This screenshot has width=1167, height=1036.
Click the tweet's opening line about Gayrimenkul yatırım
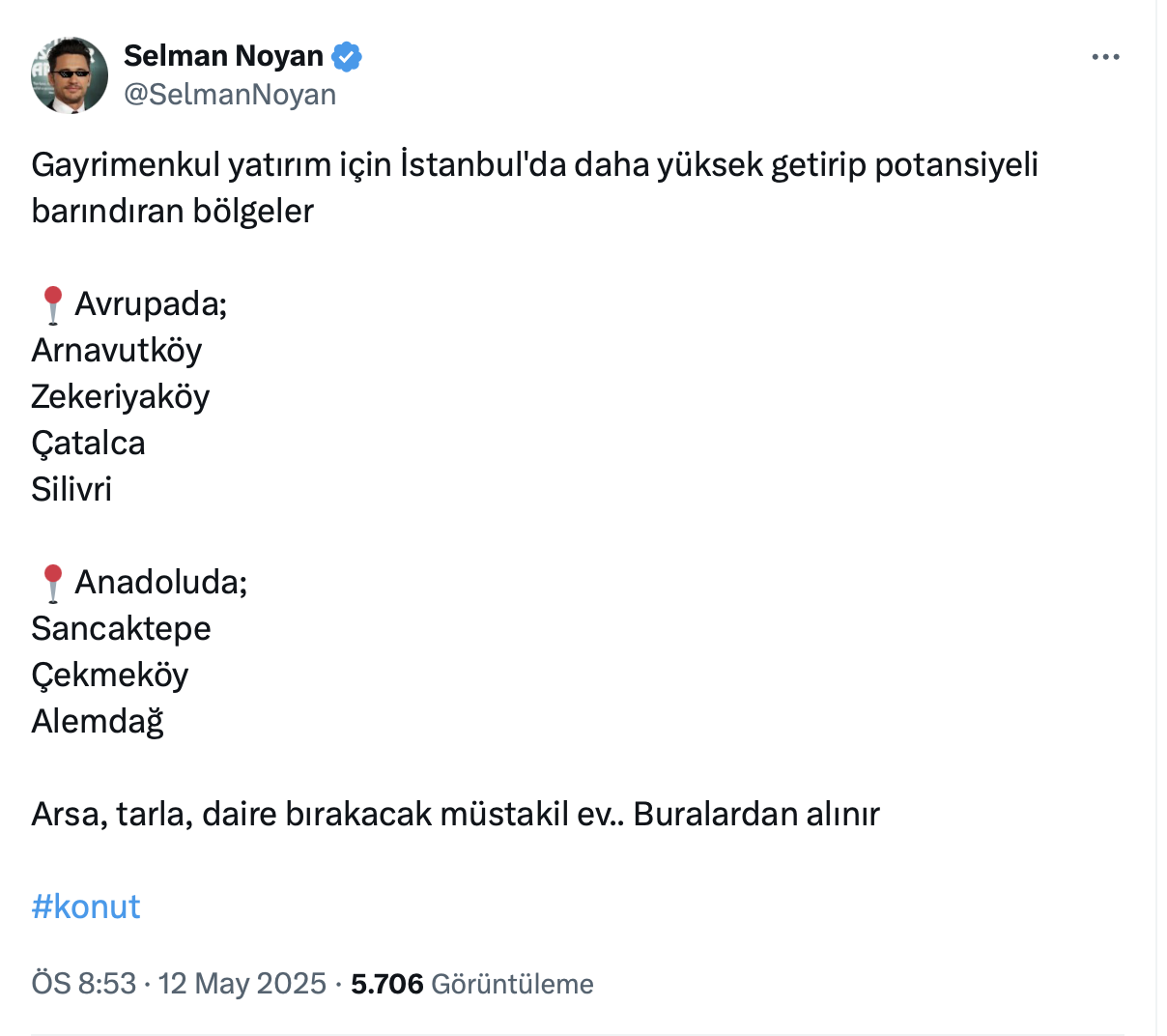coord(534,165)
